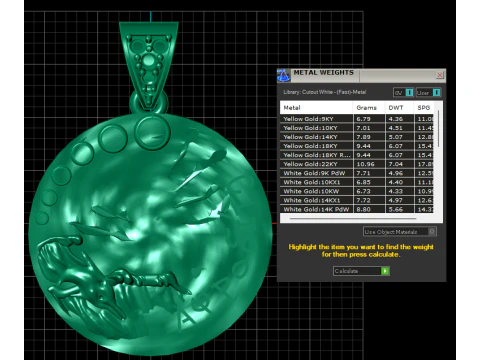The height and width of the screenshot is (360, 480).
Task: Click the Grams column header
Action: pos(369,108)
